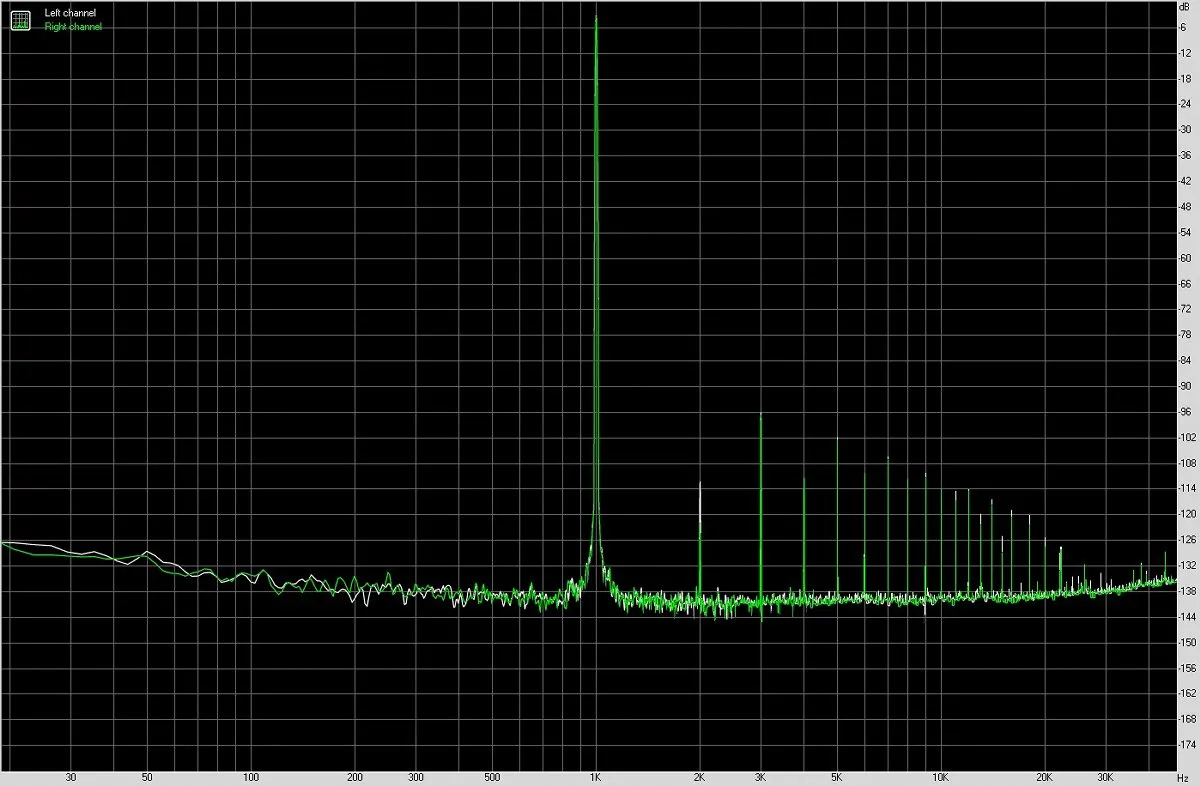Click the -60 dB scale label
Viewport: 1200px width, 786px height.
click(1184, 257)
